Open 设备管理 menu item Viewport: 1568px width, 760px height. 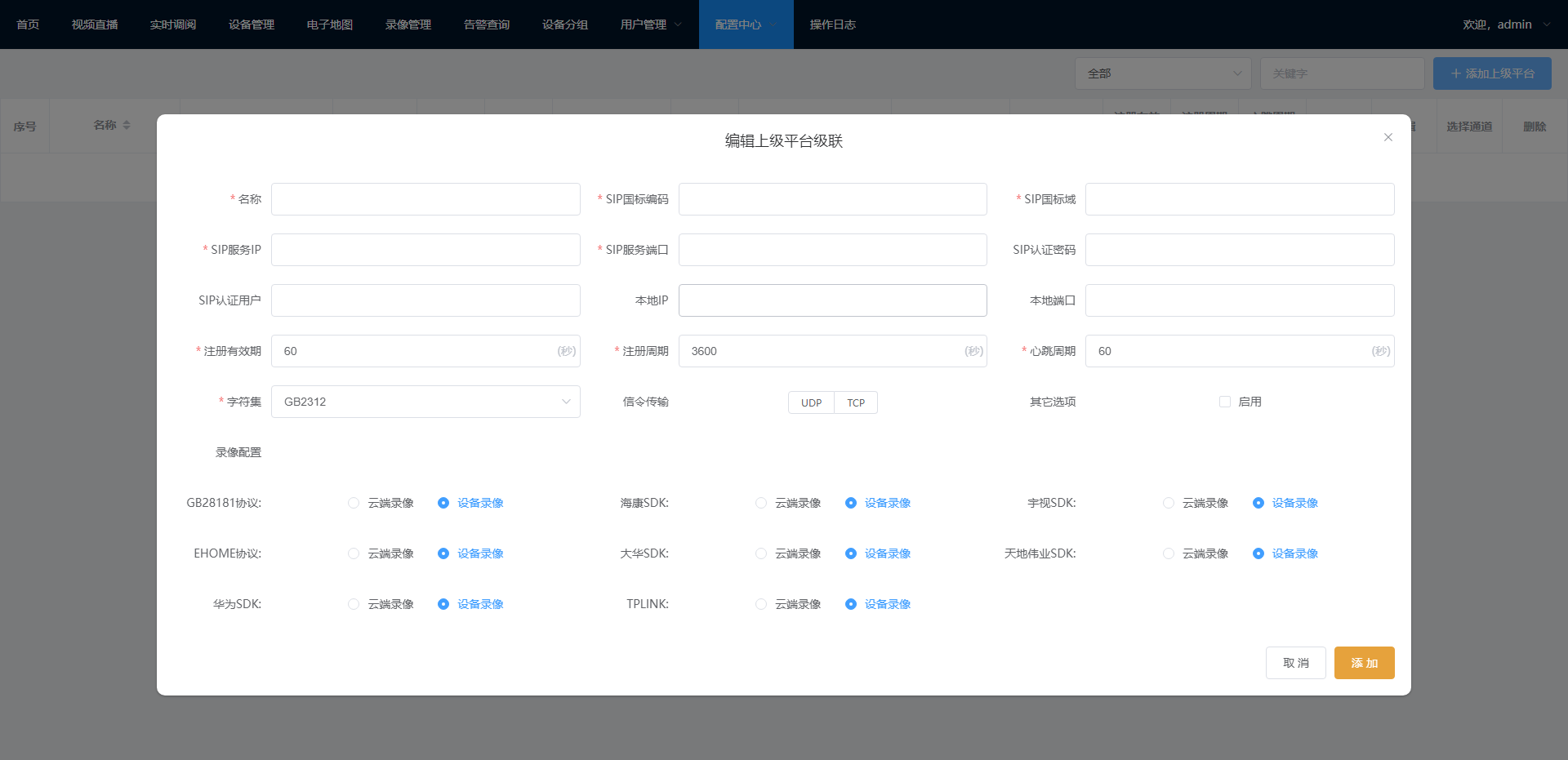[252, 24]
